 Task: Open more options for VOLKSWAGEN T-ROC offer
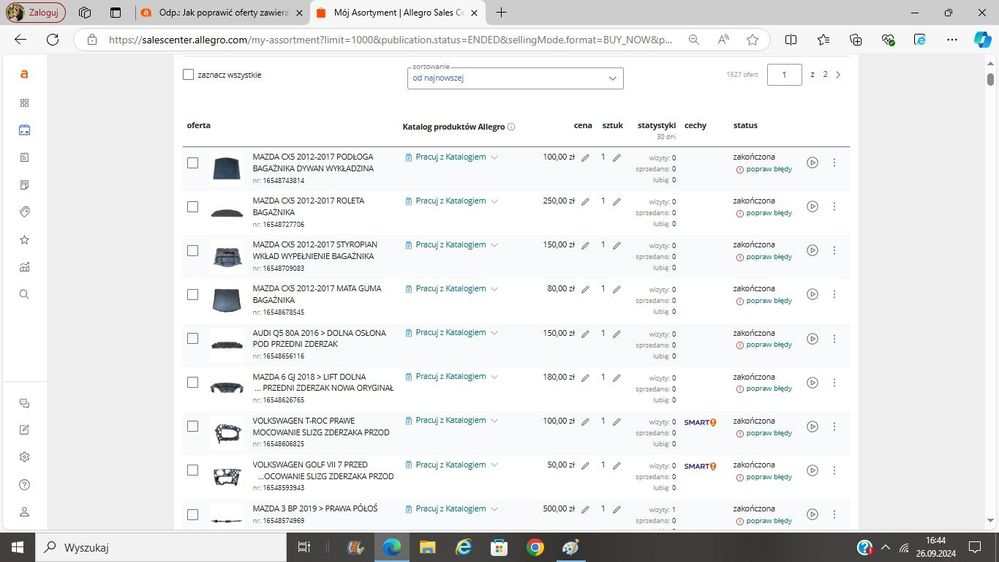click(834, 426)
